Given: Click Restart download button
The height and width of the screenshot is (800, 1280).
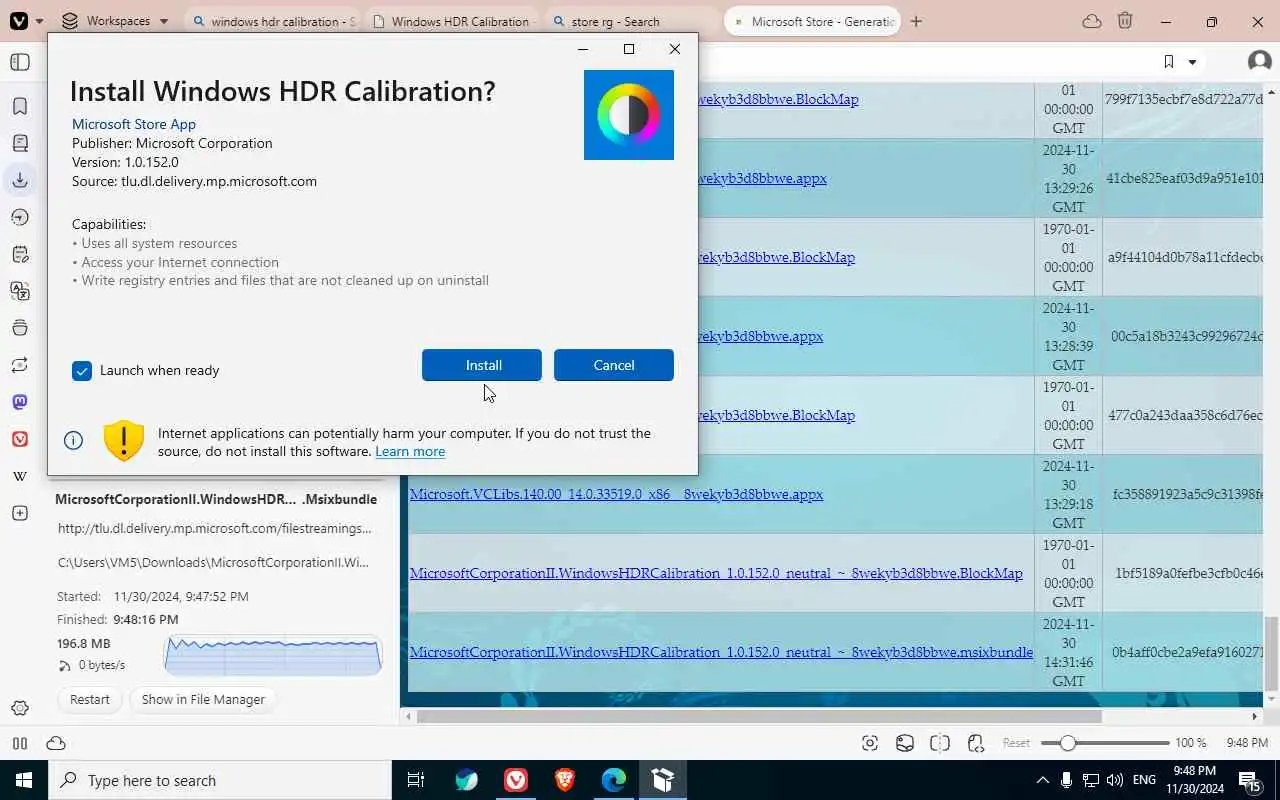Looking at the screenshot, I should pyautogui.click(x=90, y=699).
